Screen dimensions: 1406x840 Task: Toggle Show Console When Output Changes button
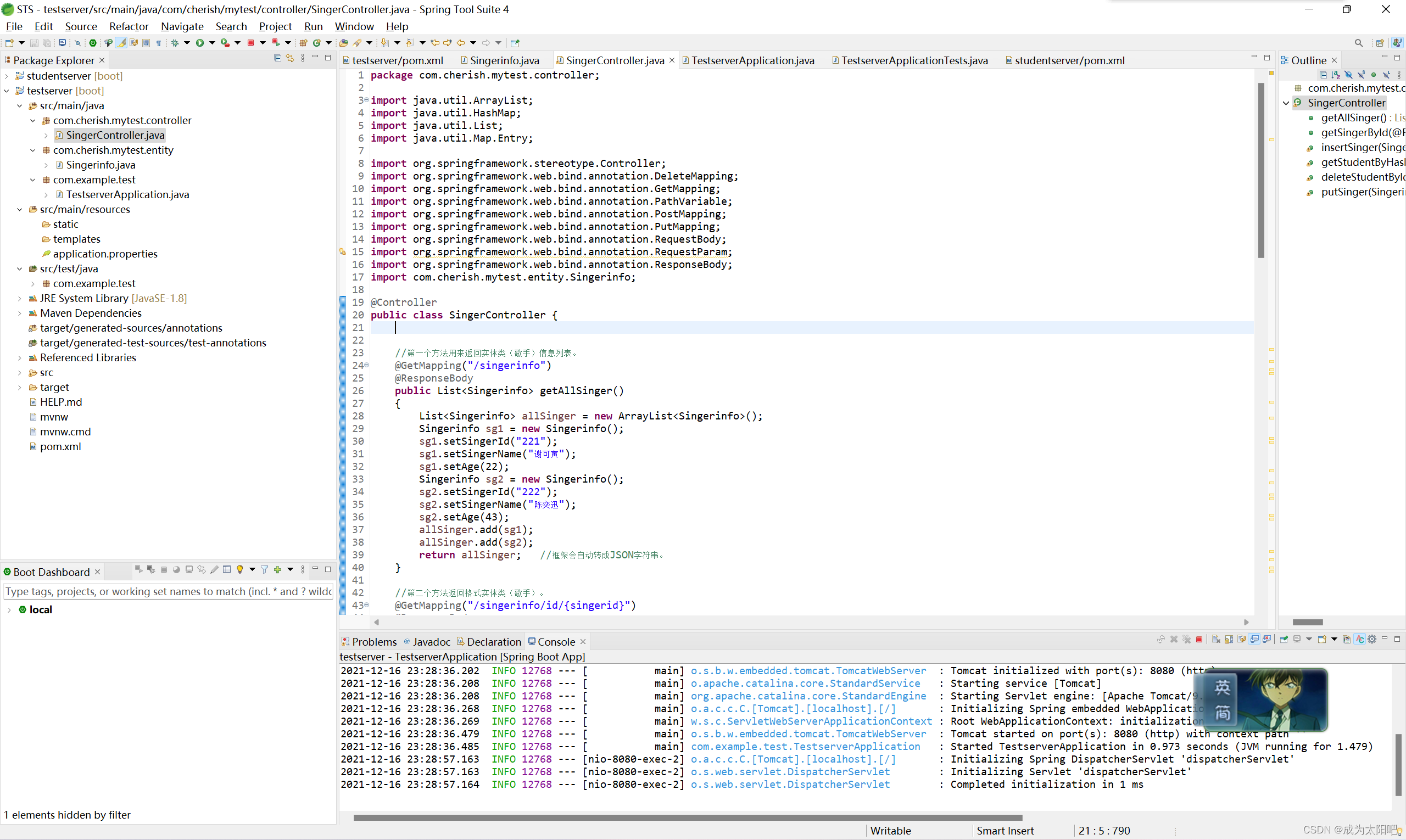pos(1254,640)
